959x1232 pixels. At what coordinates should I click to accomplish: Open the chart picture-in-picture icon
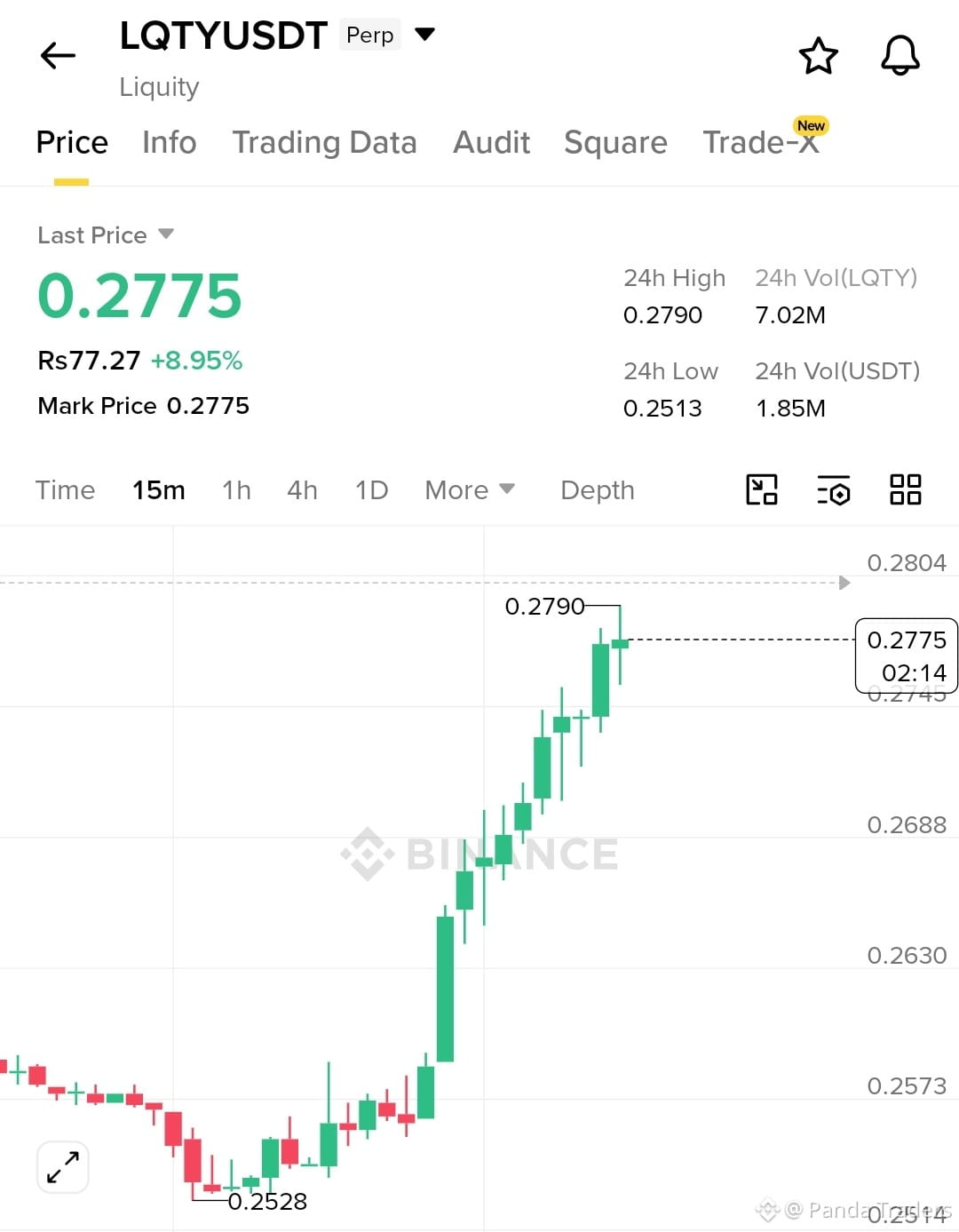pyautogui.click(x=762, y=489)
